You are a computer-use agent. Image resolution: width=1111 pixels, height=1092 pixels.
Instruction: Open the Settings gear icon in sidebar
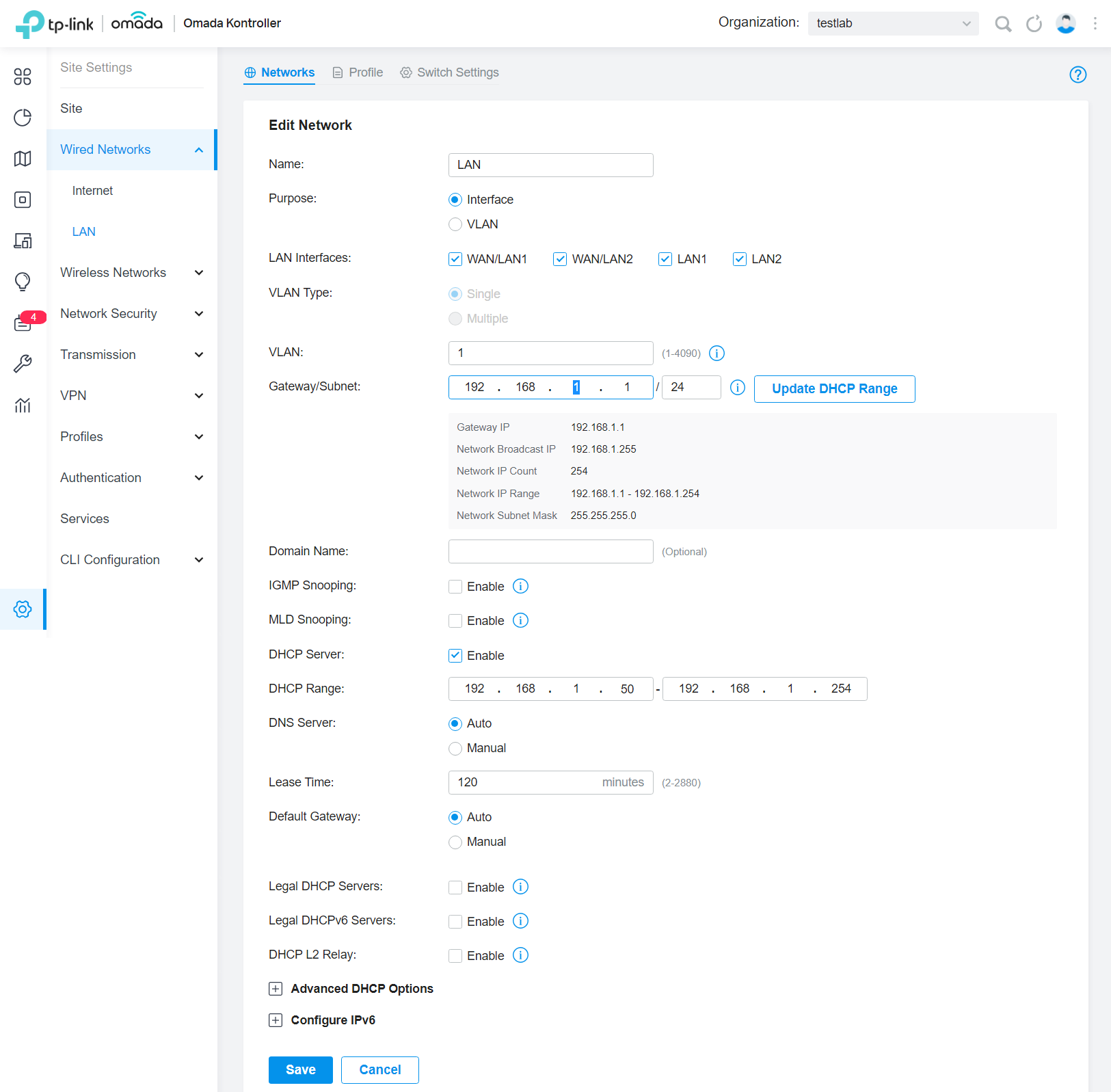pyautogui.click(x=23, y=609)
